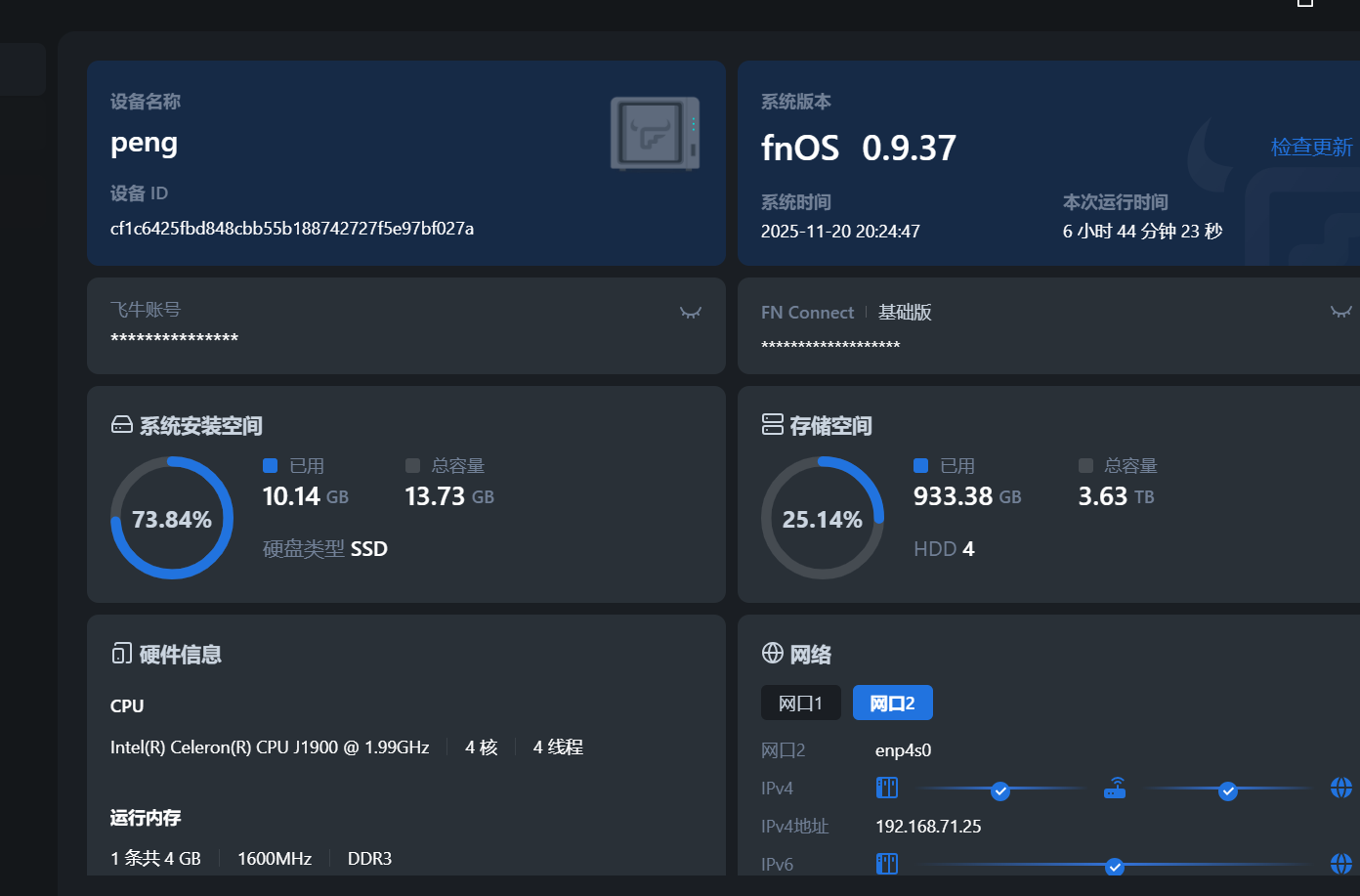Click the 73.84% system space usage ring
This screenshot has width=1360, height=896.
pyautogui.click(x=172, y=519)
